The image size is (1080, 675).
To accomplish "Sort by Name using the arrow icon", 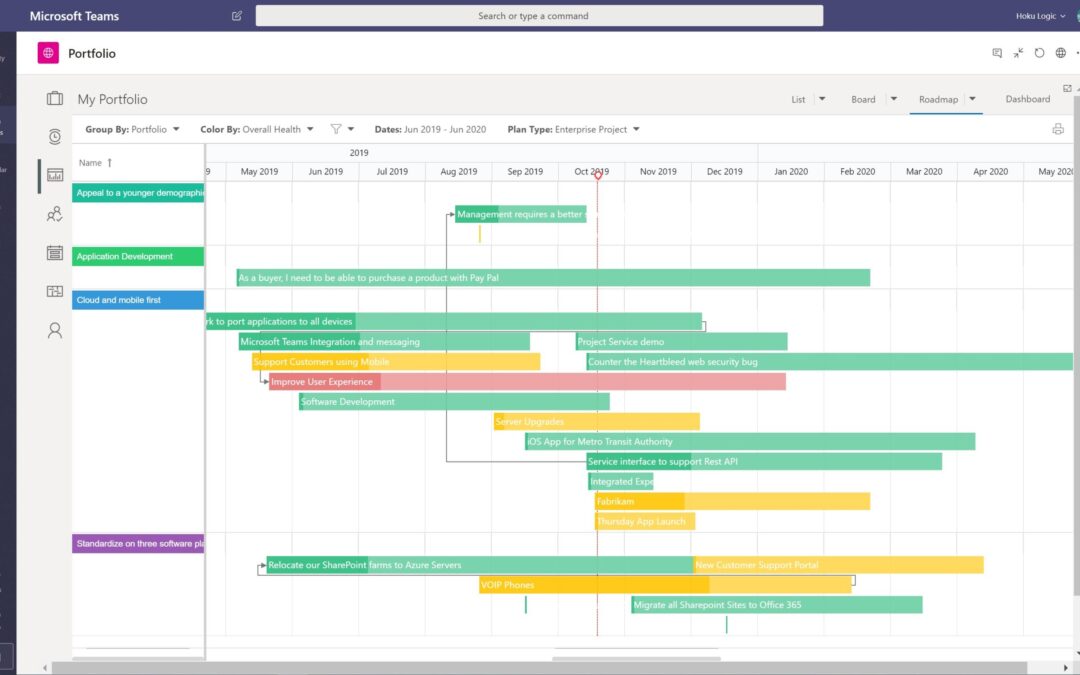I will (x=110, y=163).
